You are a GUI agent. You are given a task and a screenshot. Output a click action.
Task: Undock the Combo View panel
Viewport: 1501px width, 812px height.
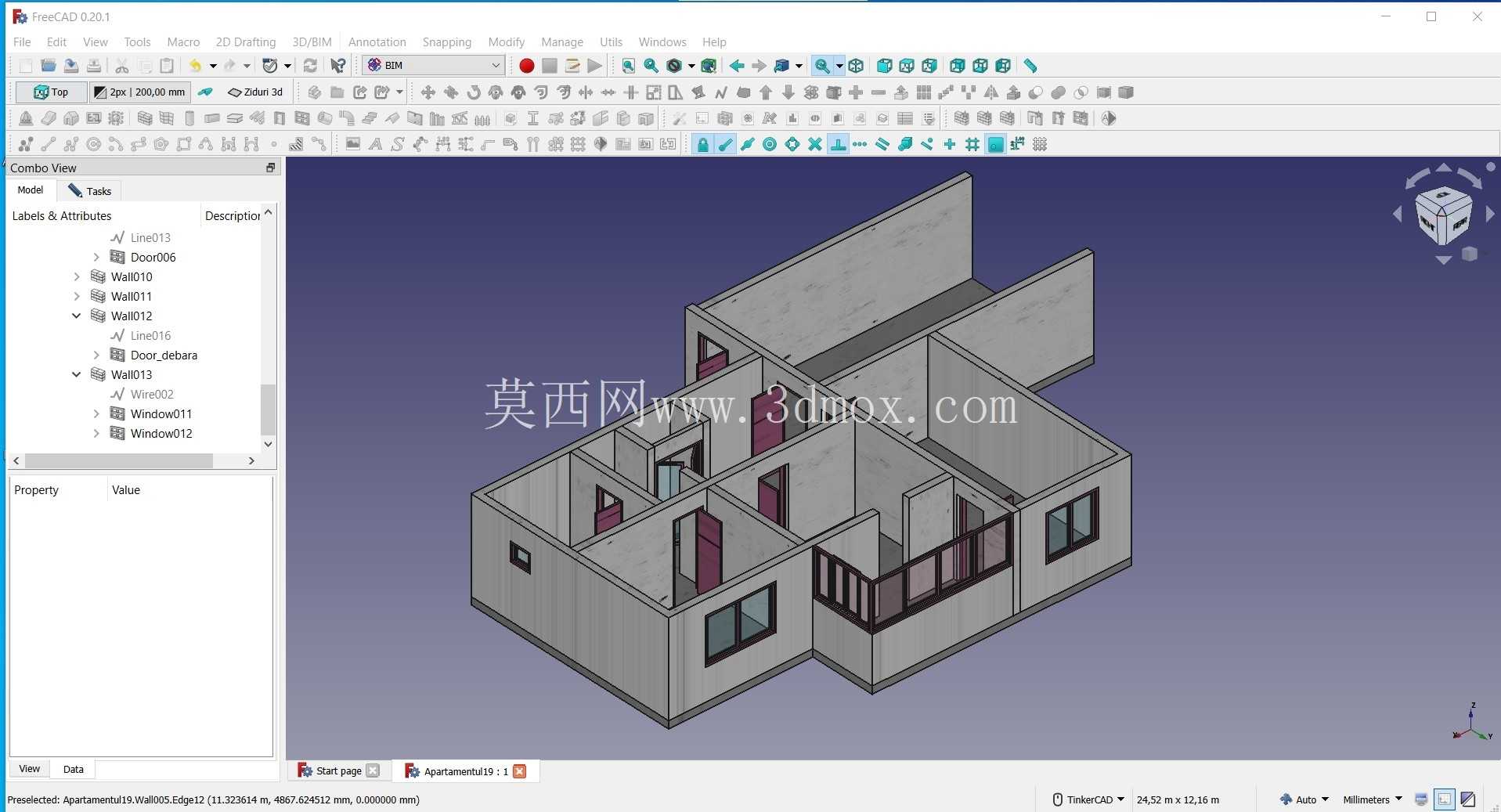(270, 168)
